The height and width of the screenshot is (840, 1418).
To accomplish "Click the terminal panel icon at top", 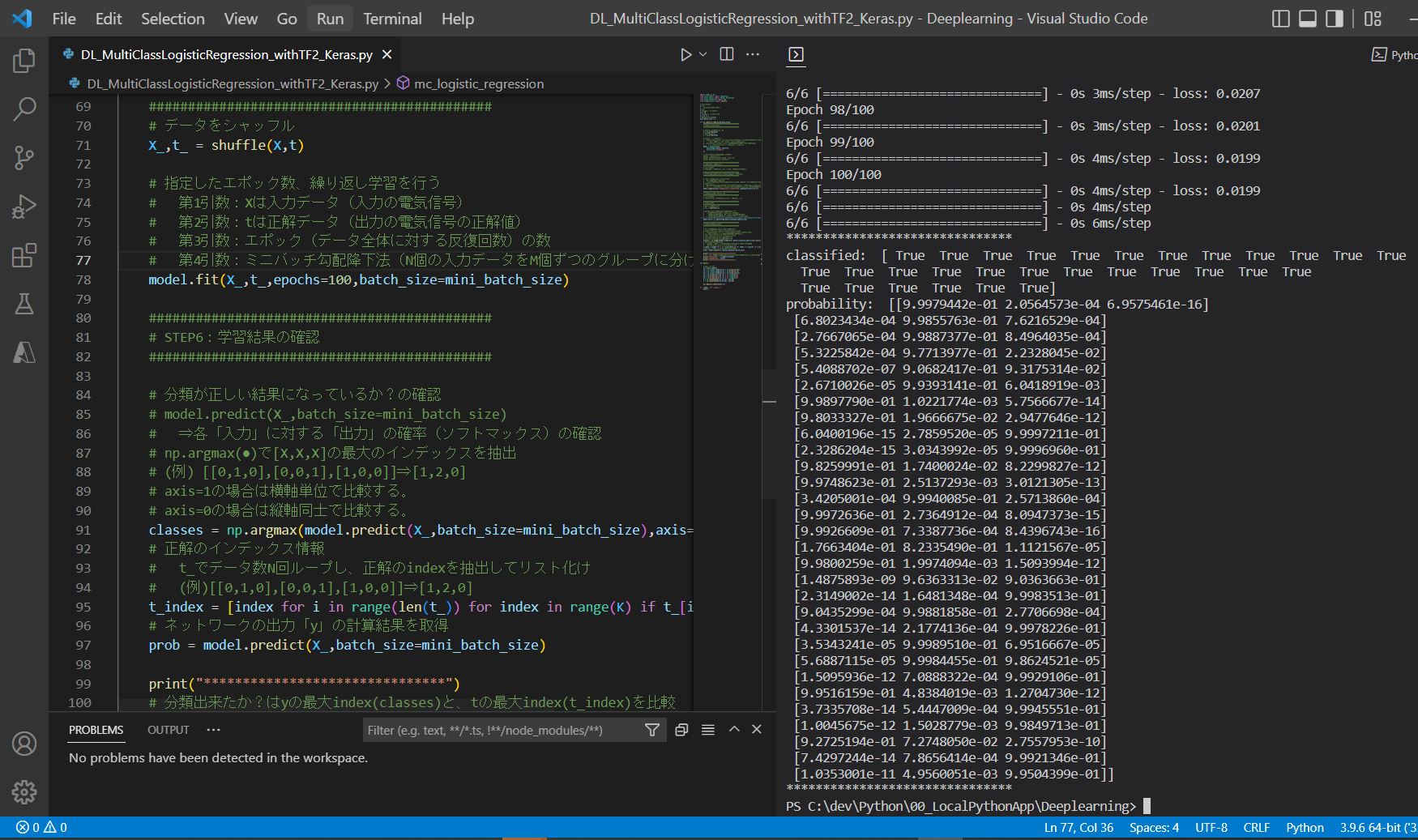I will click(797, 54).
